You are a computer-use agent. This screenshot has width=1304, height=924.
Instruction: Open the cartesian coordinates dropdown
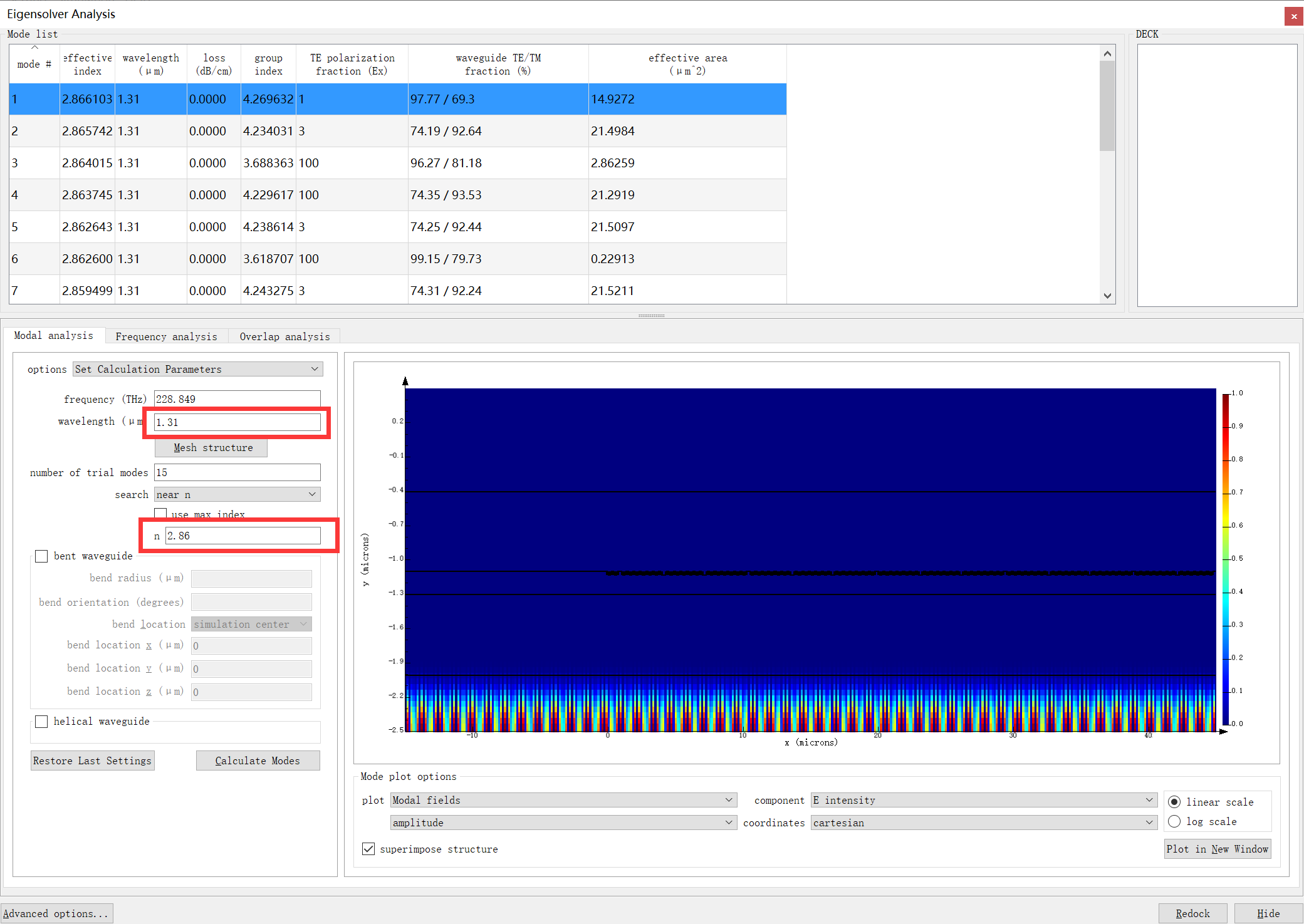(x=983, y=823)
